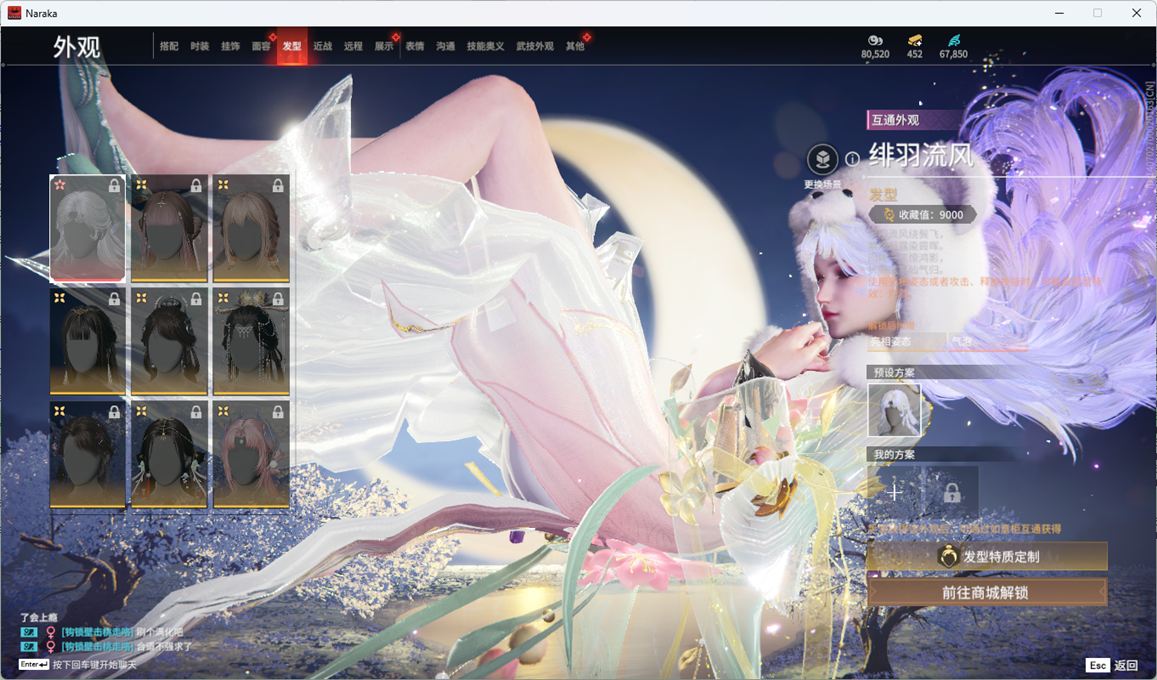Choose the pink hairstyle thumbnail
The height and width of the screenshot is (680, 1157).
(251, 454)
